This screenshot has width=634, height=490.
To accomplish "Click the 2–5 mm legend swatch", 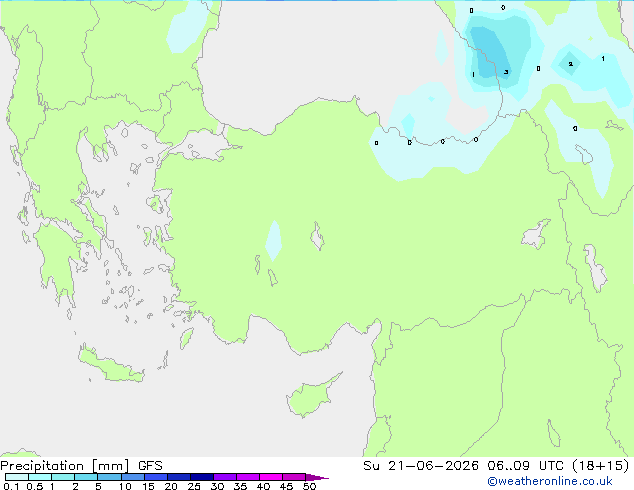I will 86,477.
